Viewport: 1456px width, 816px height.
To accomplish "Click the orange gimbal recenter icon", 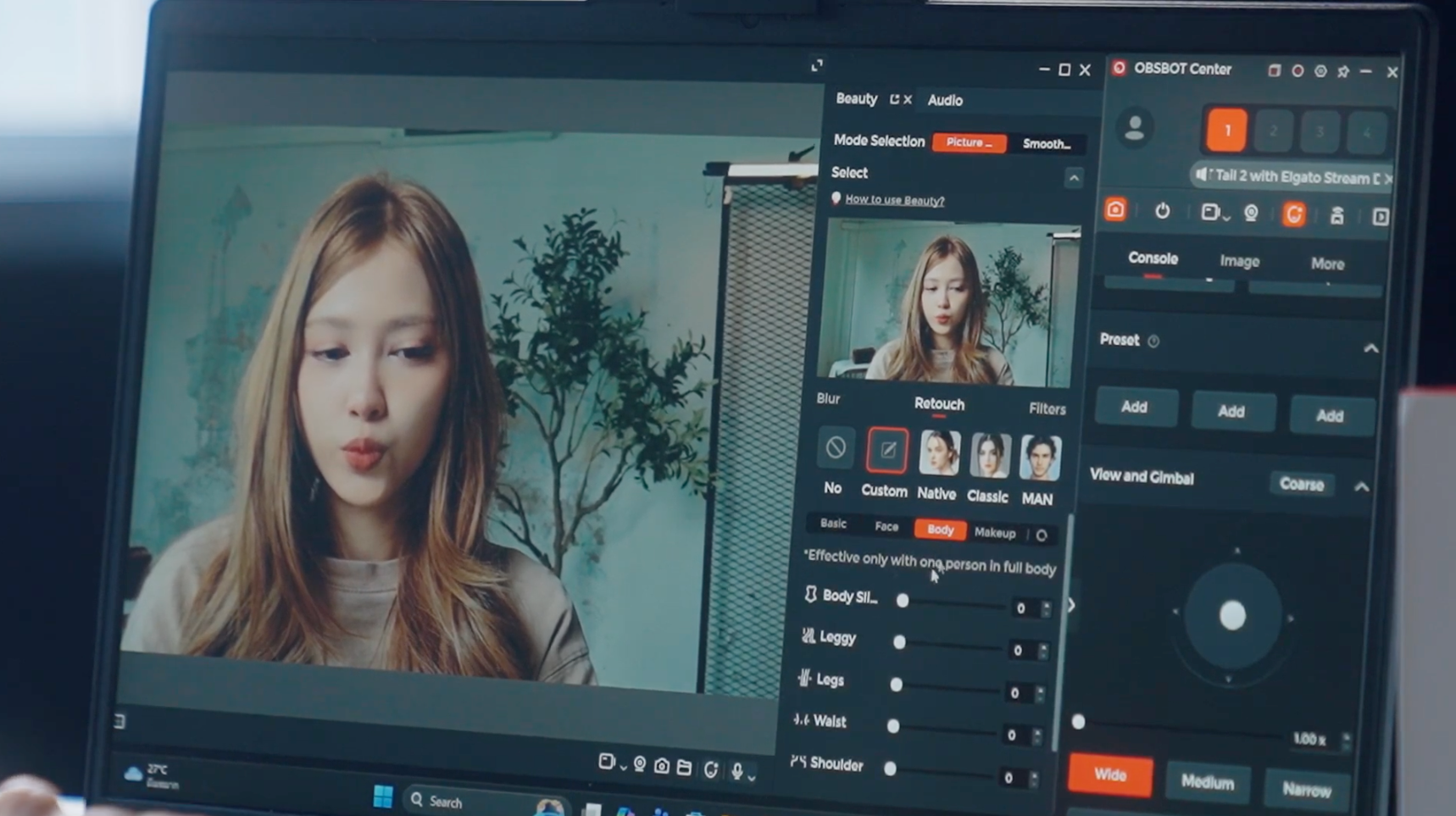I will (1294, 214).
